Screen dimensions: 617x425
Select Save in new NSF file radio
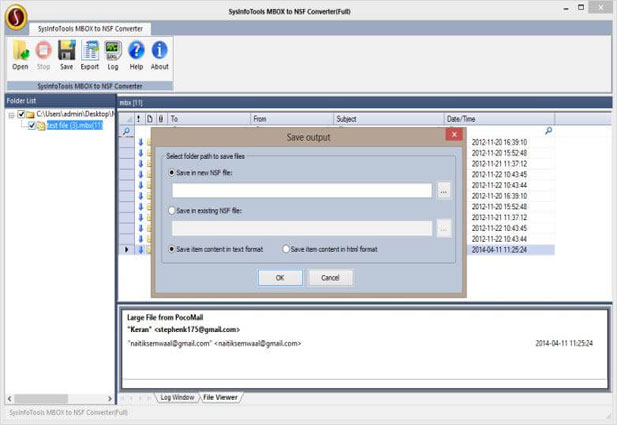172,173
